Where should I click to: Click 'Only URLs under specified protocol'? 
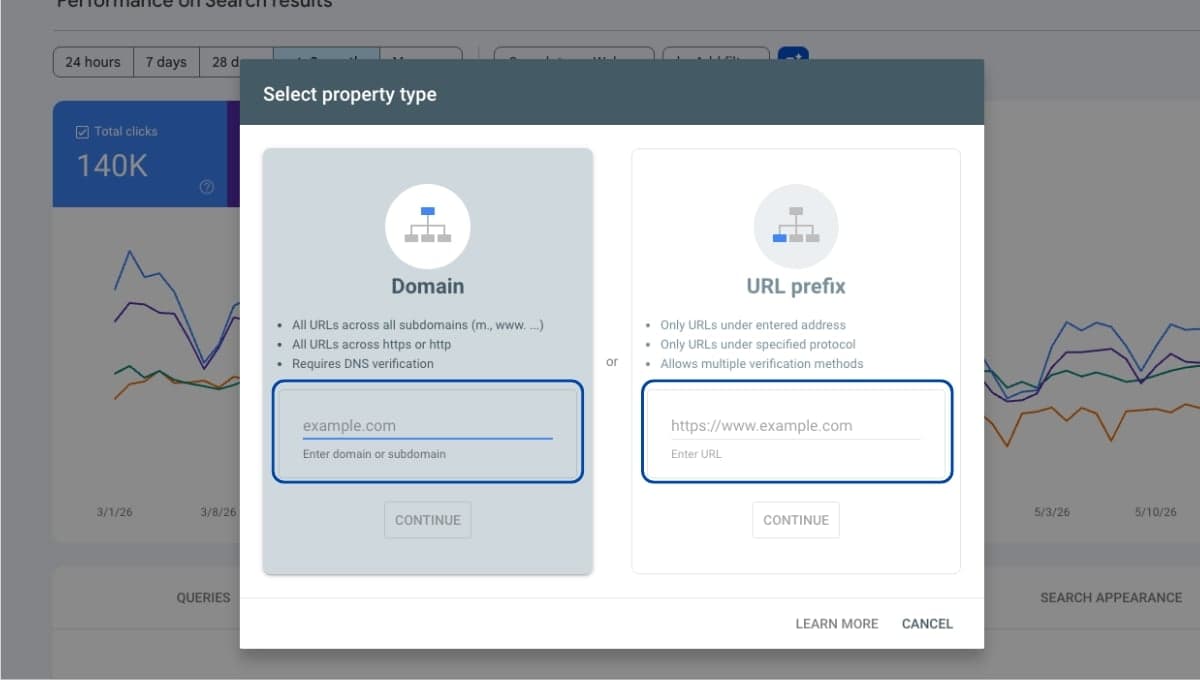pos(758,344)
